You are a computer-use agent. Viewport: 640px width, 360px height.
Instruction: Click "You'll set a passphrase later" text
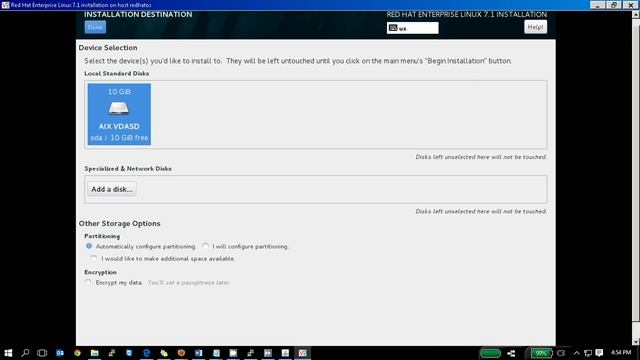(x=189, y=282)
